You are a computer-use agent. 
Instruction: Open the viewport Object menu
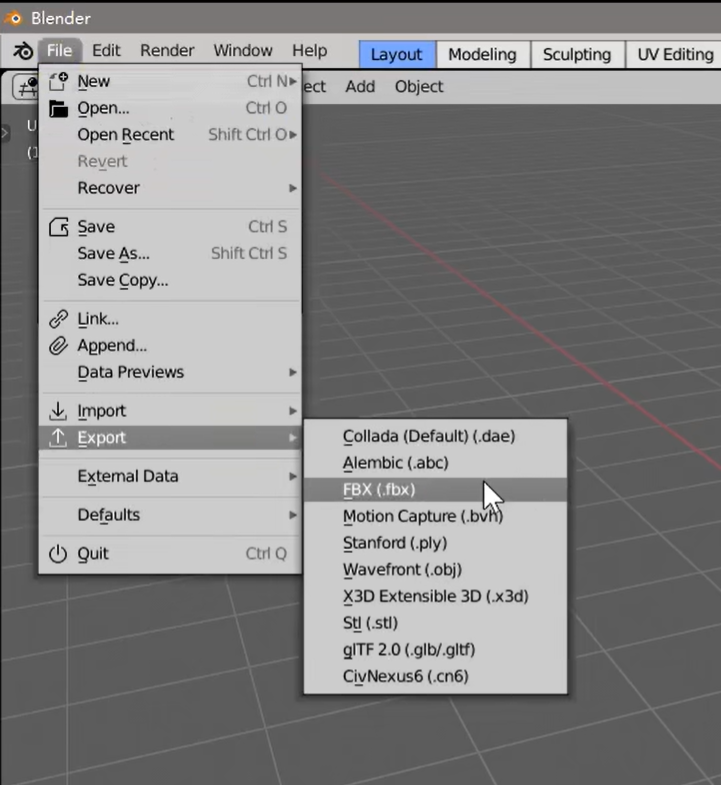point(419,87)
